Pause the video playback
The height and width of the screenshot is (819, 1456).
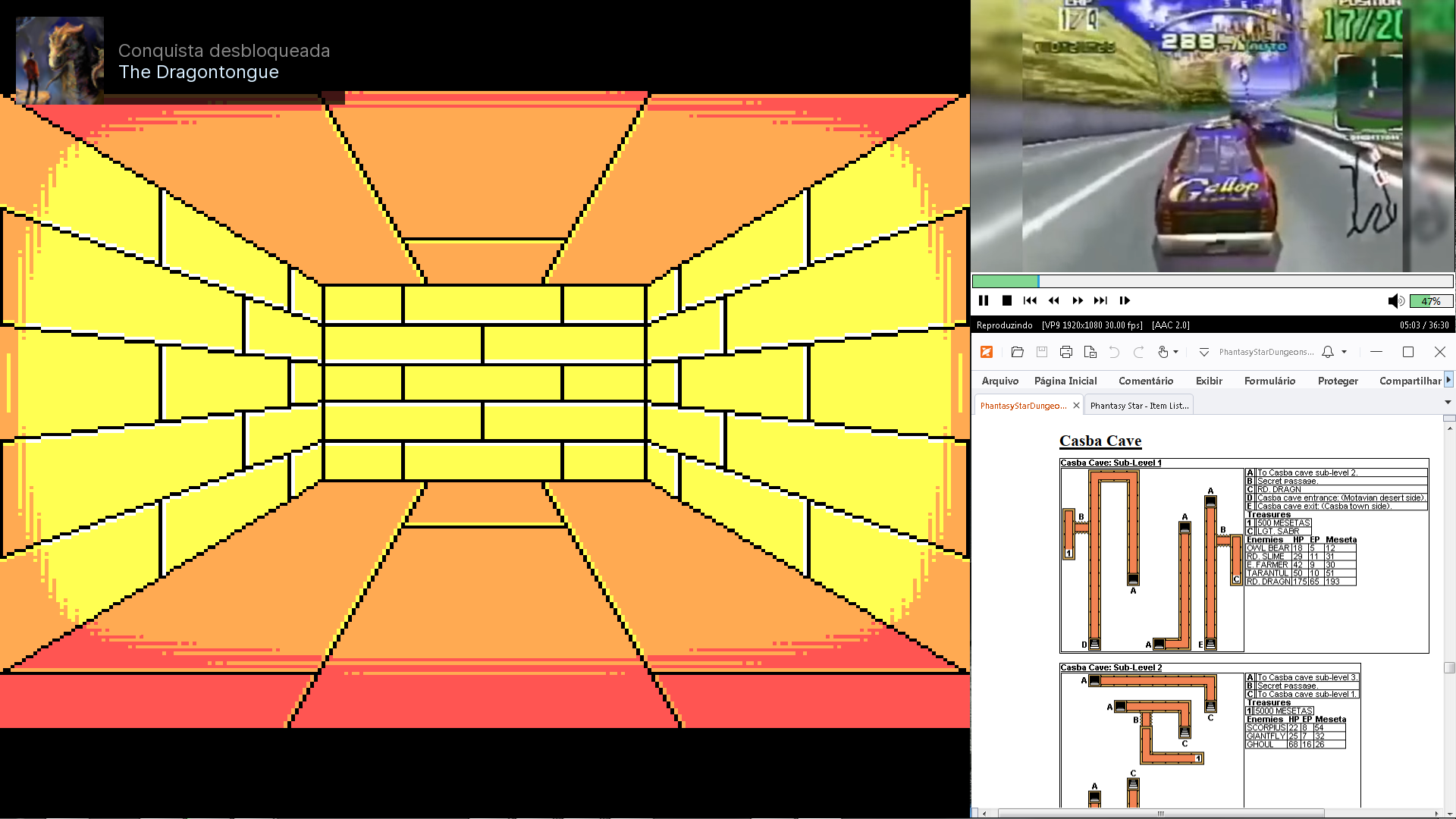click(x=984, y=301)
